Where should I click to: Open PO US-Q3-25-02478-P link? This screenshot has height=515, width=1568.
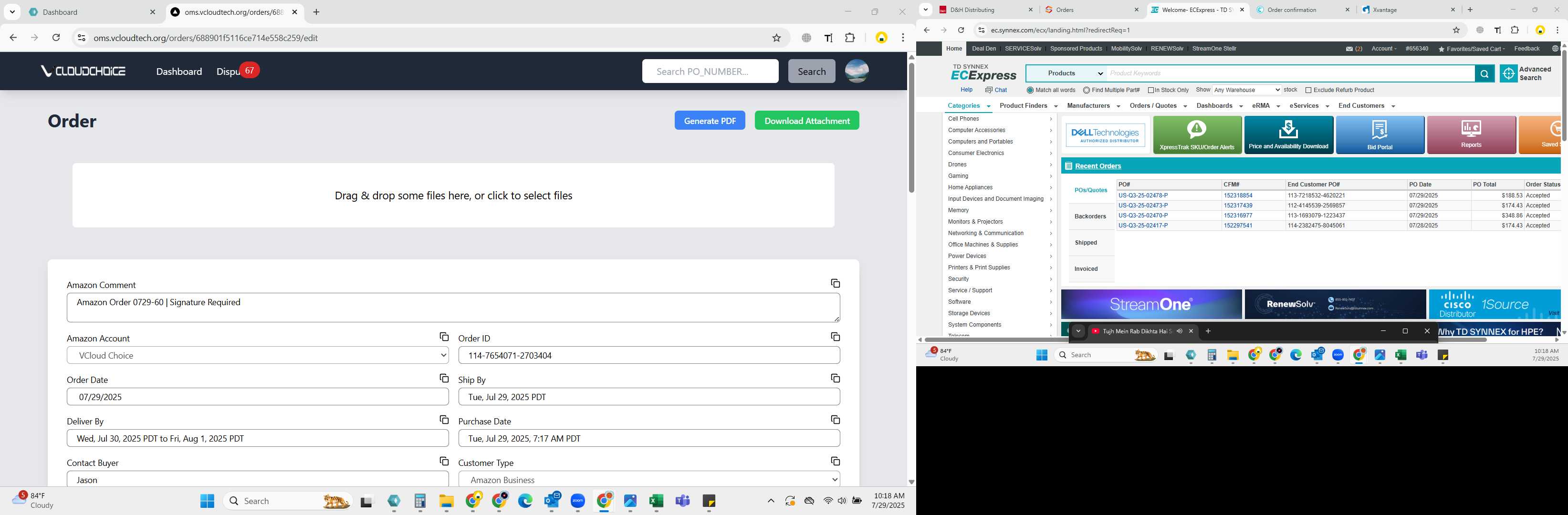click(x=1143, y=196)
